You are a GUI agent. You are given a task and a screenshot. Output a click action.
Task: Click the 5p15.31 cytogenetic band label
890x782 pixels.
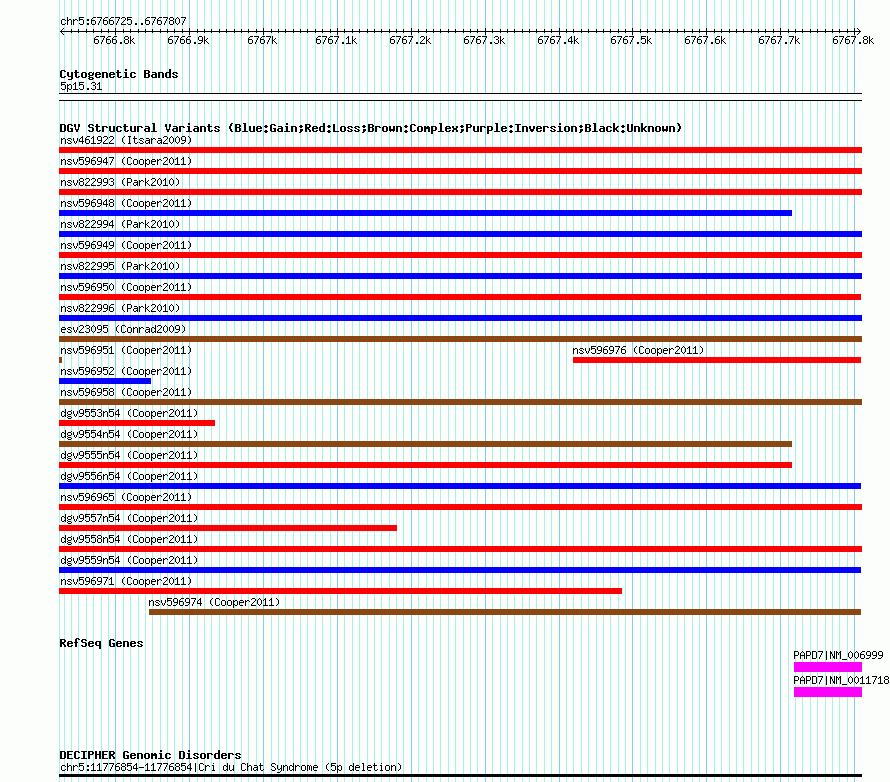81,86
